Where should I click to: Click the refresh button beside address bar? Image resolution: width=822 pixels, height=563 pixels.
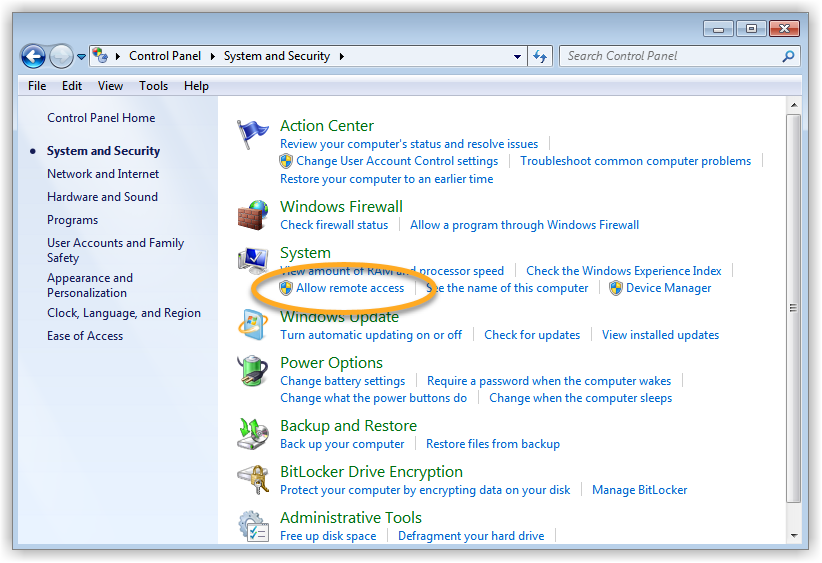[x=541, y=57]
